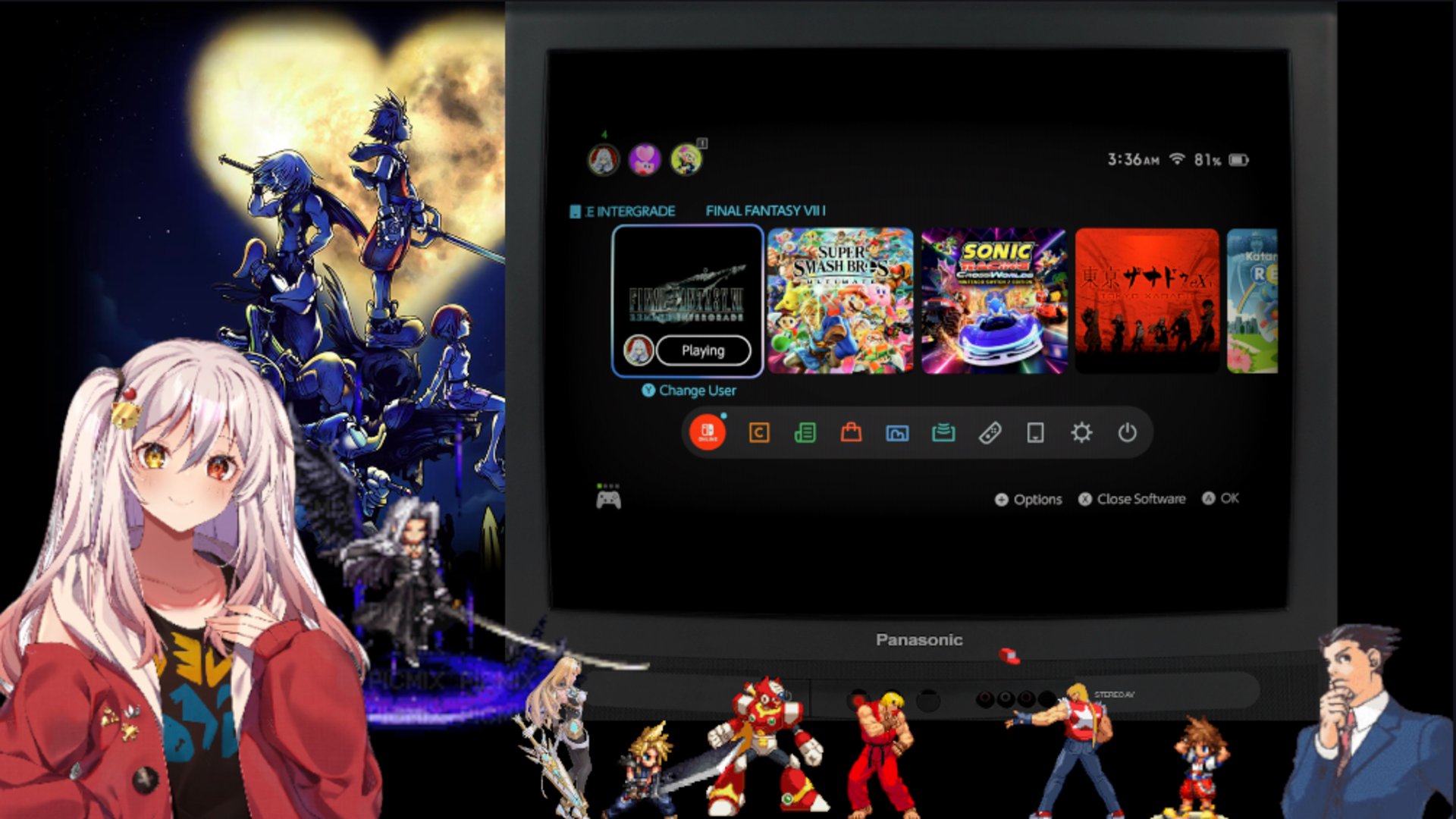Select the pink Toadette user avatar
Screen dimensions: 1456x819
pos(645,160)
